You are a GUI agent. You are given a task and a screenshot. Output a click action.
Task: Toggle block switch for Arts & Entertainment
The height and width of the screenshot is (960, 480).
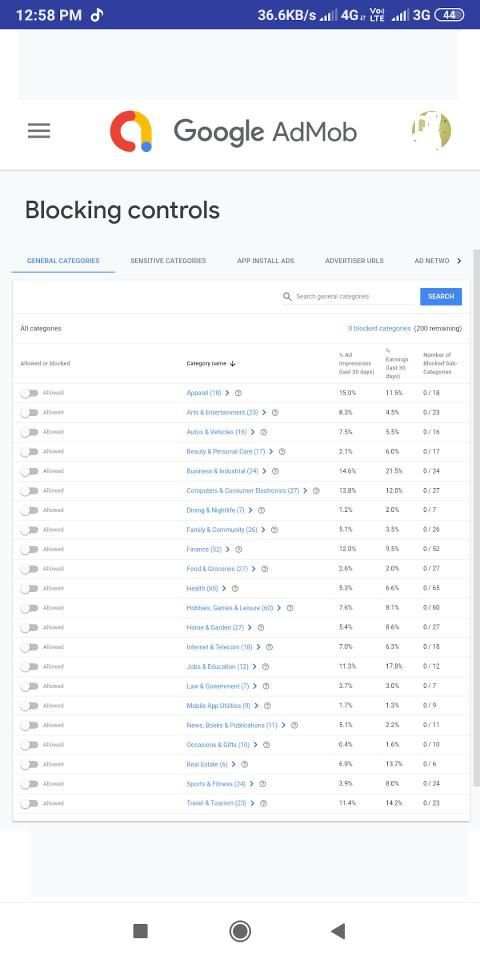(29, 413)
